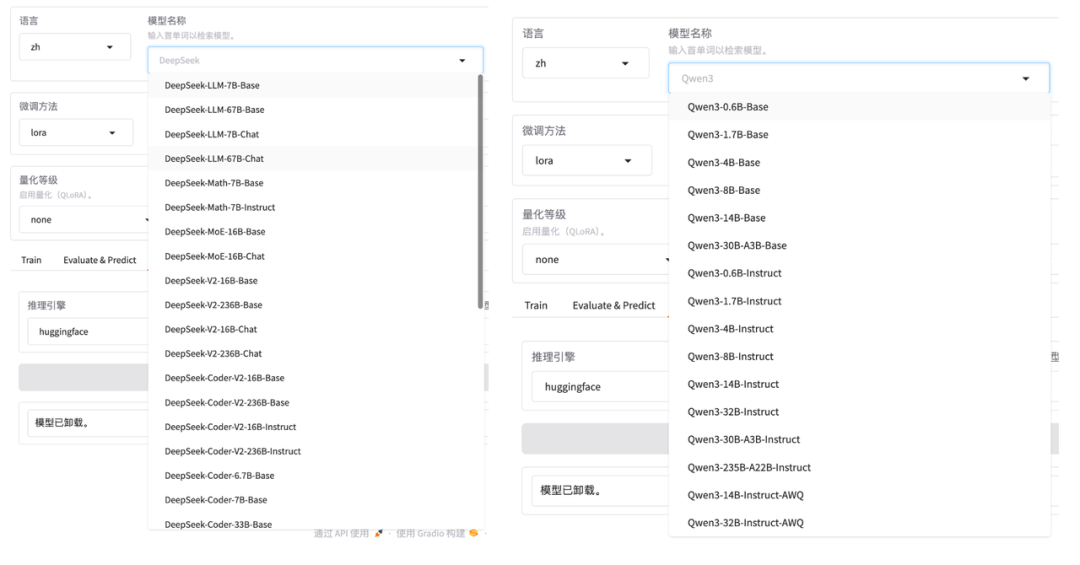
Task: Collapse the DeepSeek model name dropdown arrow
Action: click(462, 61)
